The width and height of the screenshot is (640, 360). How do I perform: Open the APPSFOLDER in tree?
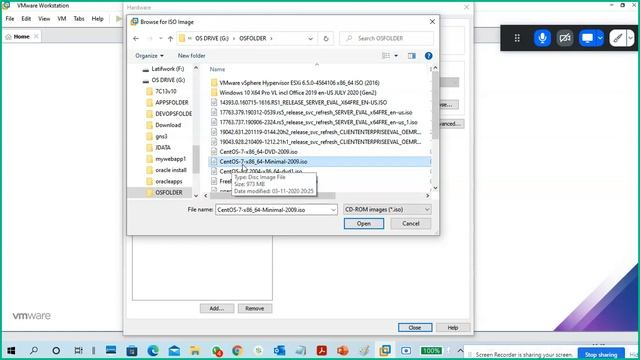click(x=171, y=102)
